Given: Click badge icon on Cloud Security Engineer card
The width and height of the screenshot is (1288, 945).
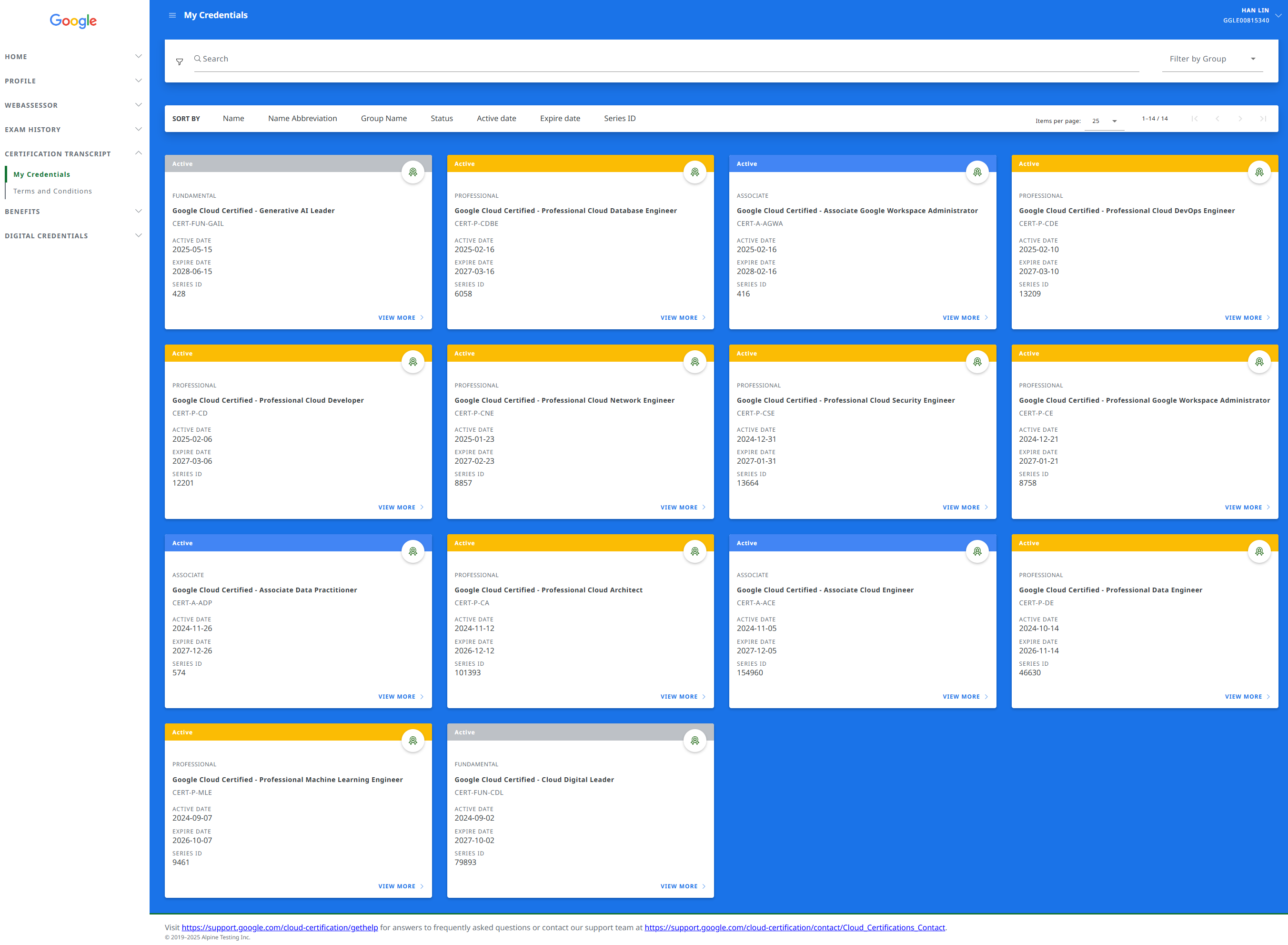Looking at the screenshot, I should (977, 362).
